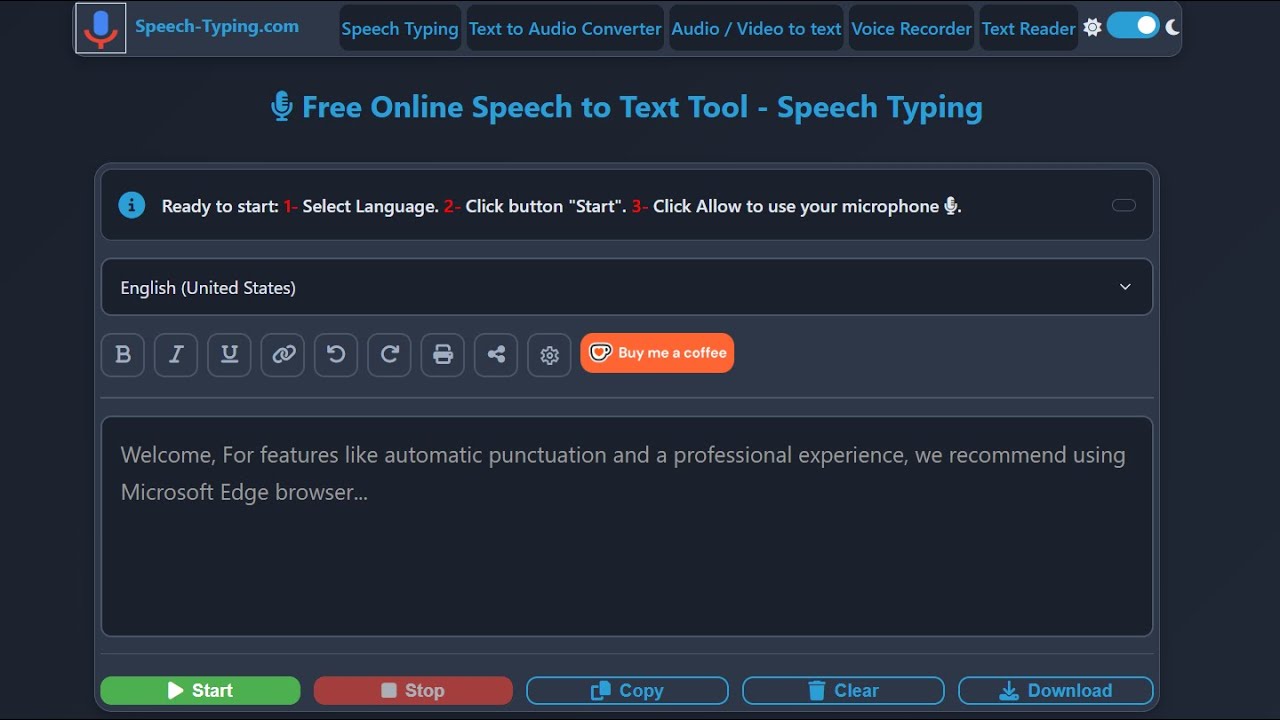
Task: Switch to Voice Recorder tab
Action: (x=912, y=28)
